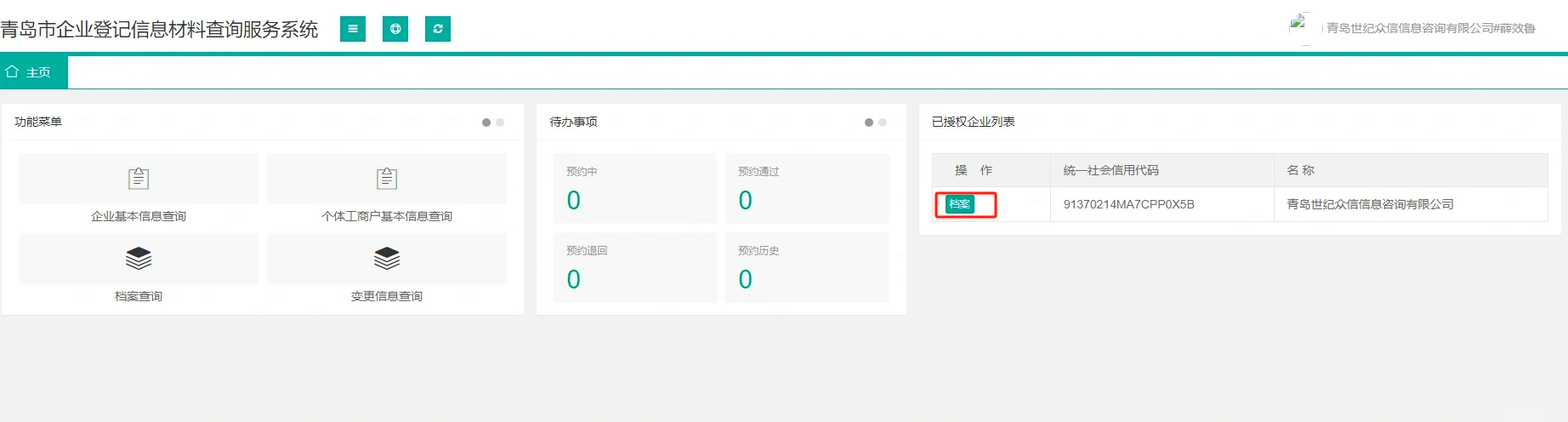Open 个体工商户基本信息查询 clipboard icon
This screenshot has width=1568, height=422.
point(387,179)
